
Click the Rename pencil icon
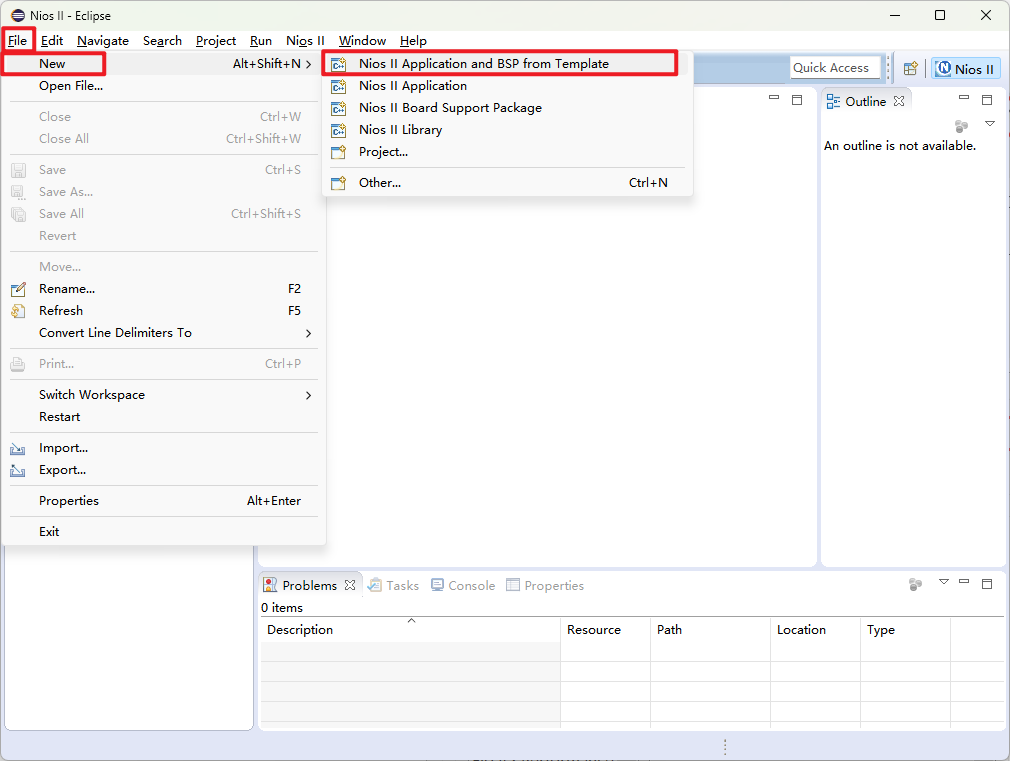coord(18,289)
